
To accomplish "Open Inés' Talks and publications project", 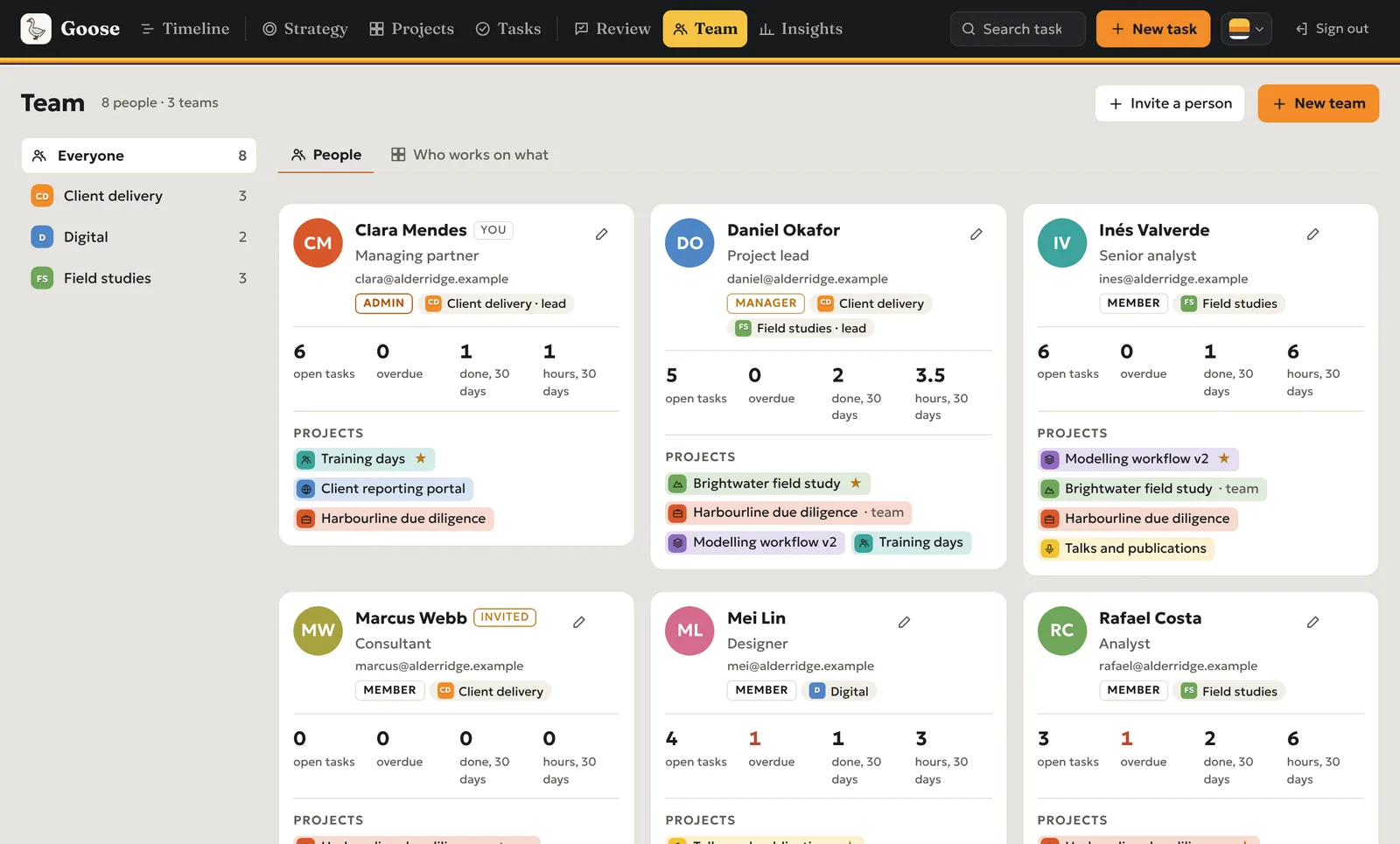I will (1125, 548).
